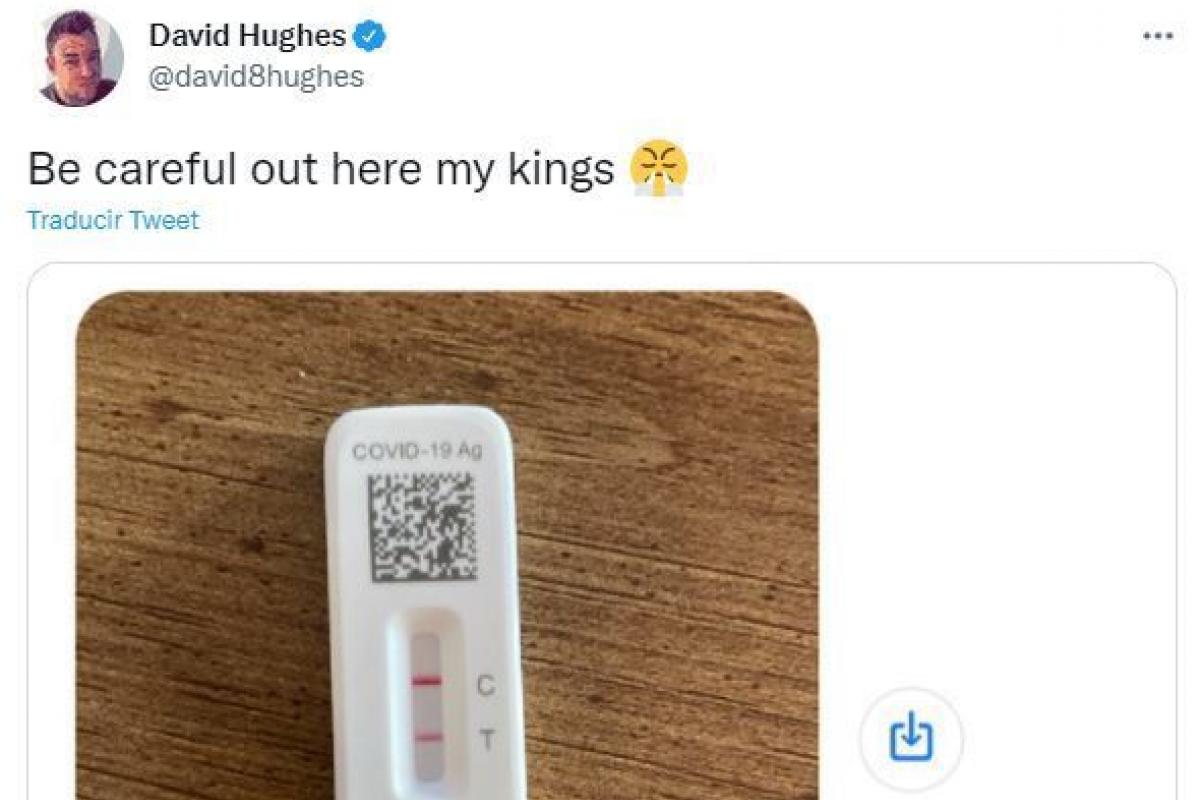
Task: Click empty area of media card right of photo
Action: 1000,480
